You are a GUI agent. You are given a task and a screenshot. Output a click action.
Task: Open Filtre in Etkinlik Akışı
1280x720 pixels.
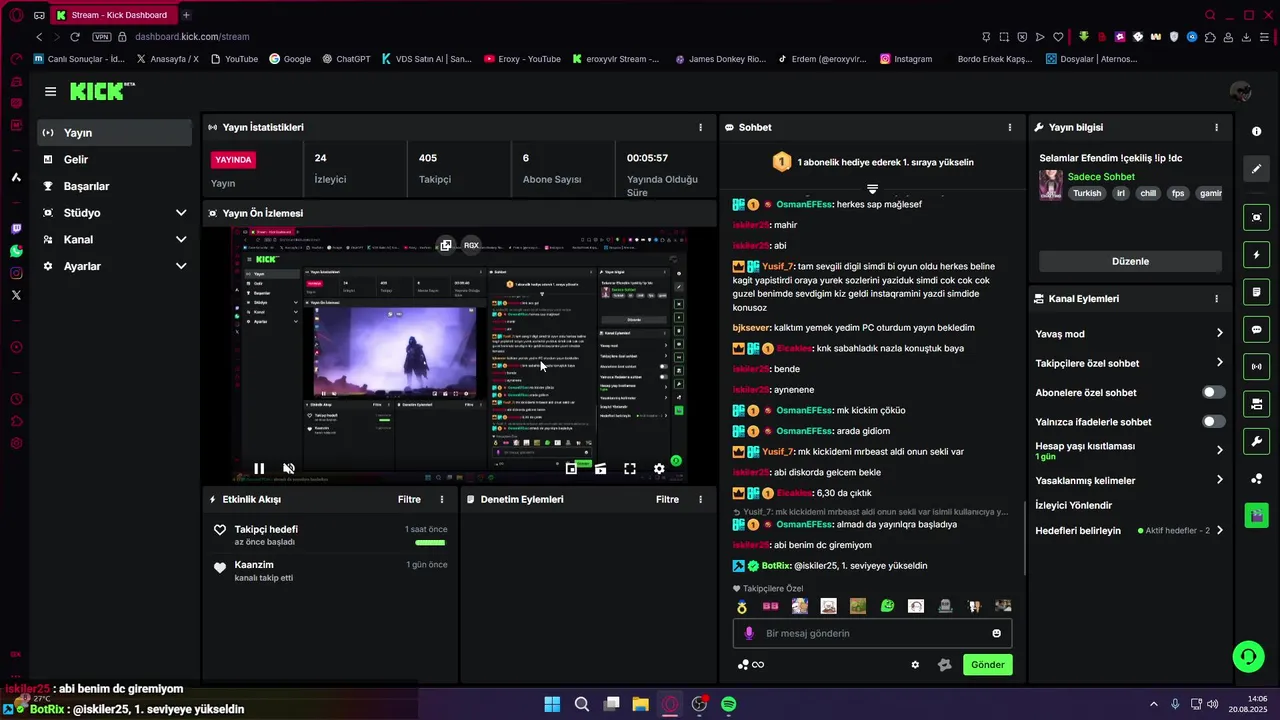click(x=409, y=499)
